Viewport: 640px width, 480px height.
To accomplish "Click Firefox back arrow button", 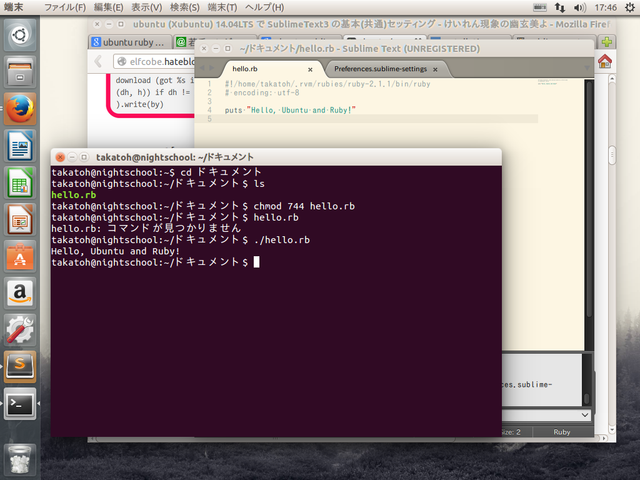I will click(x=98, y=62).
